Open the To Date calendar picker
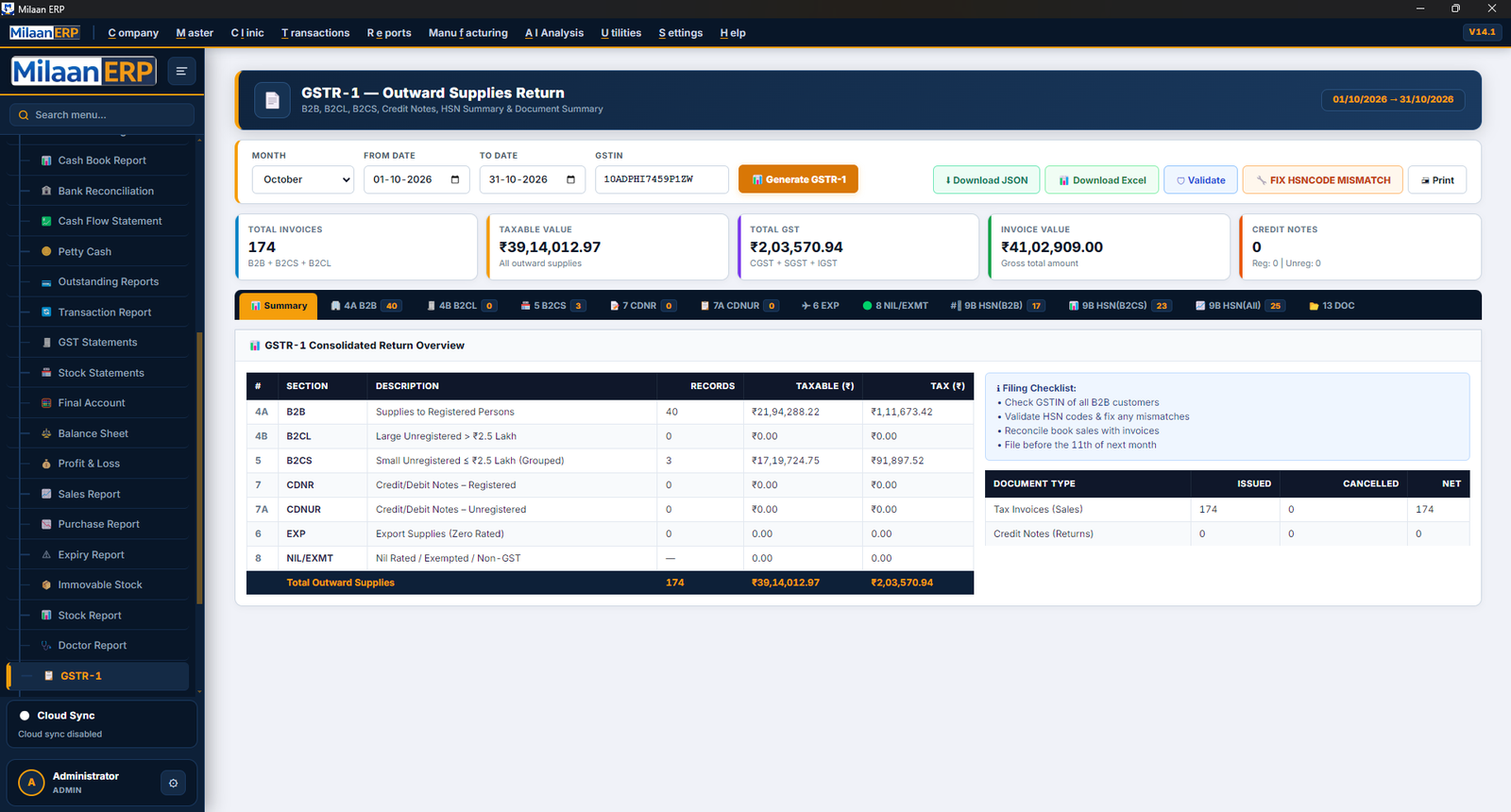 point(570,179)
